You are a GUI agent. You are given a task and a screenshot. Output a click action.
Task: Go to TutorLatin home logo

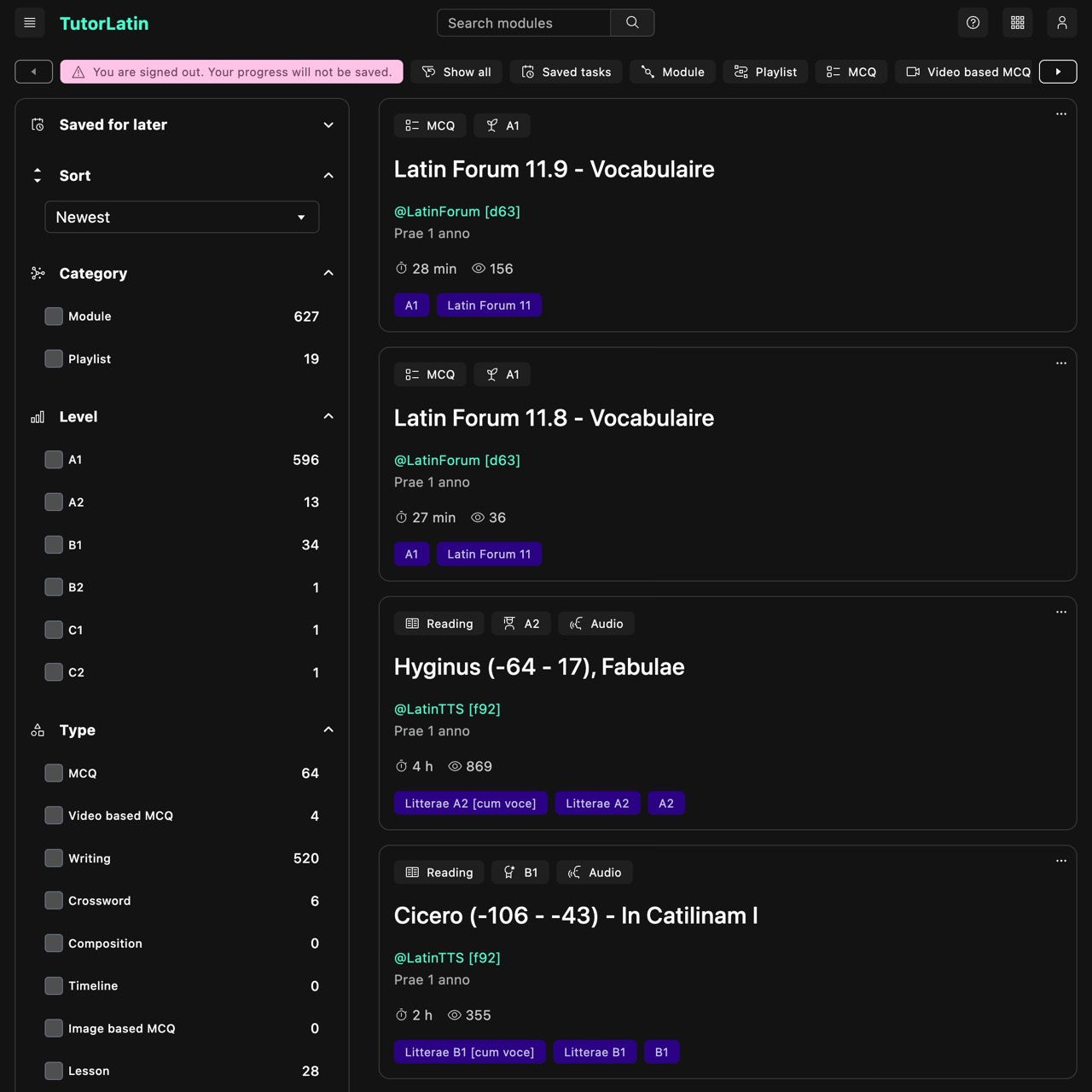[104, 23]
